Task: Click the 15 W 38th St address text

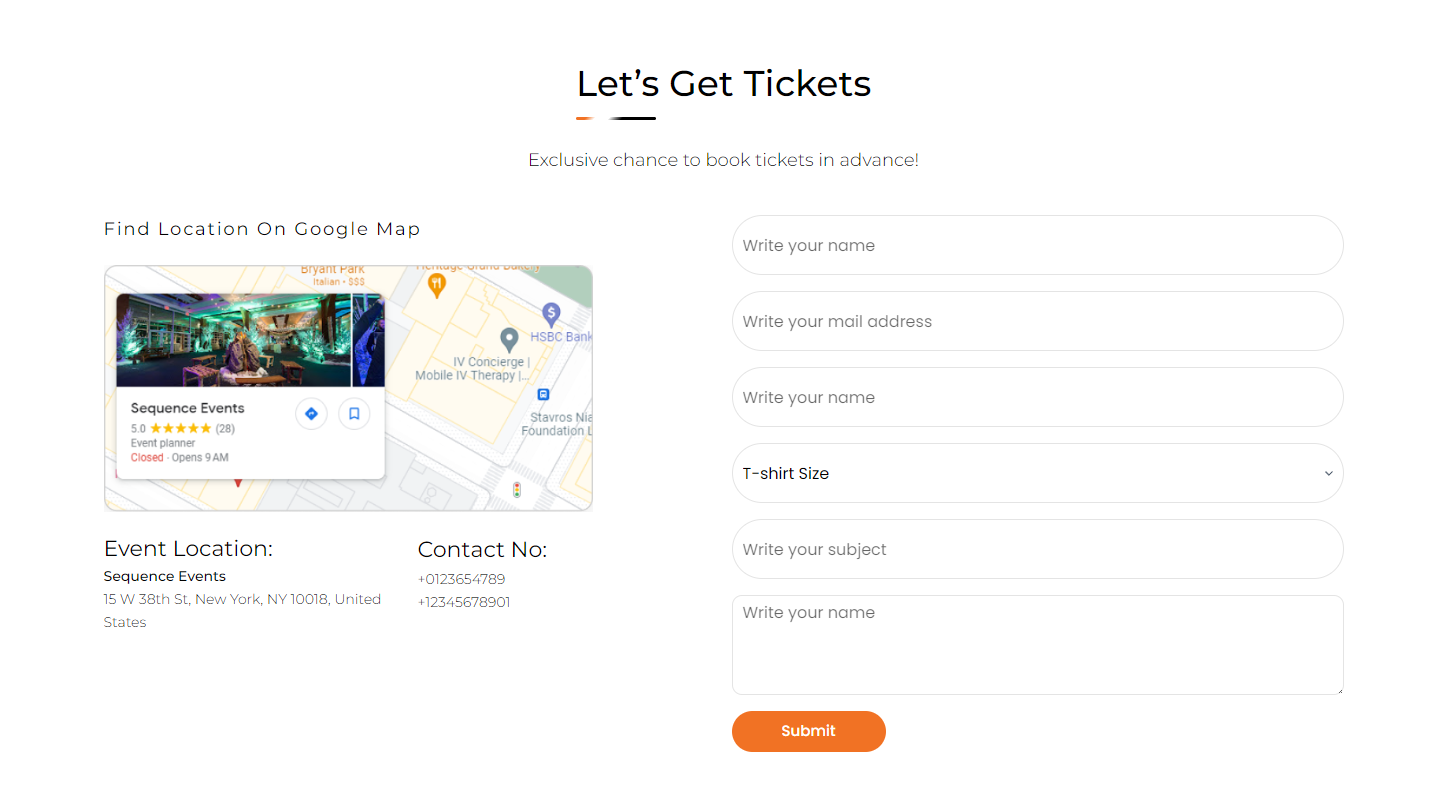Action: [242, 599]
